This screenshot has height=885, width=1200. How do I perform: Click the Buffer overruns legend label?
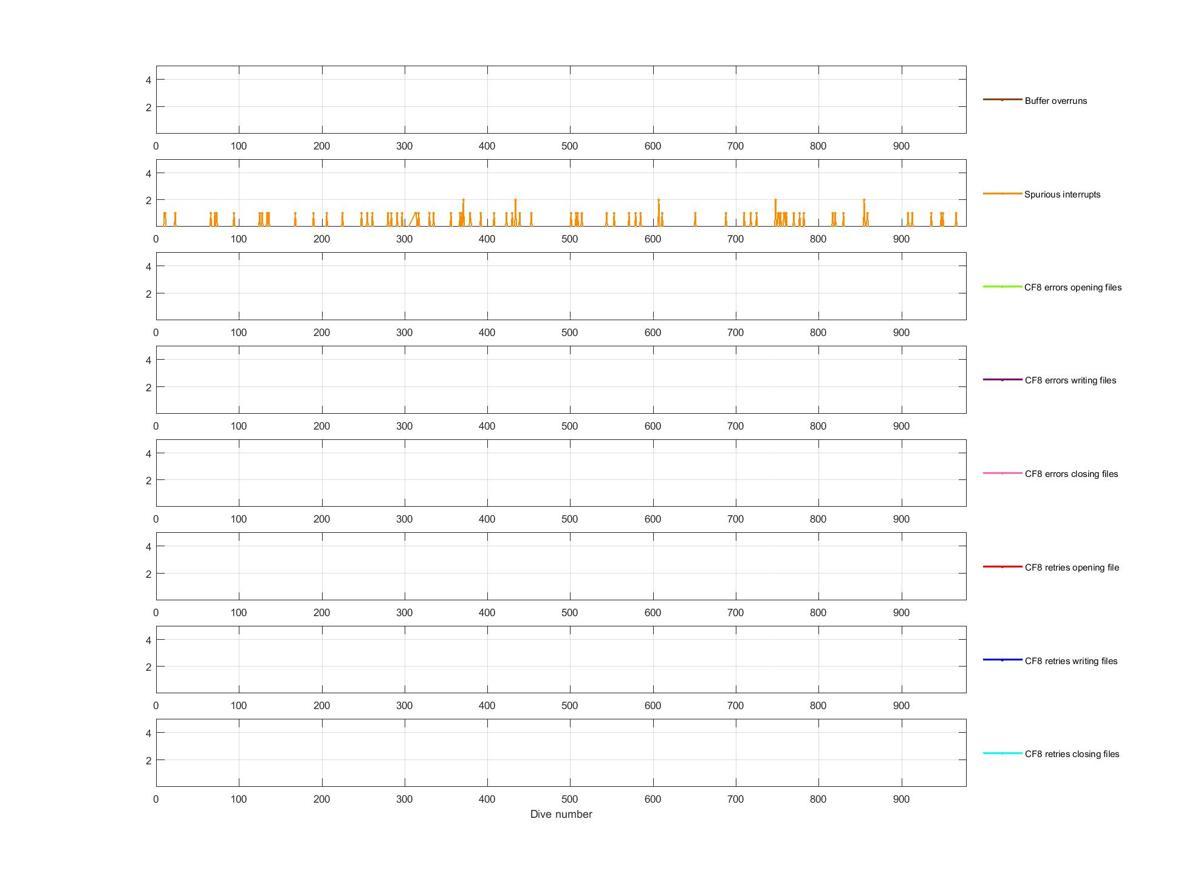pyautogui.click(x=1055, y=101)
